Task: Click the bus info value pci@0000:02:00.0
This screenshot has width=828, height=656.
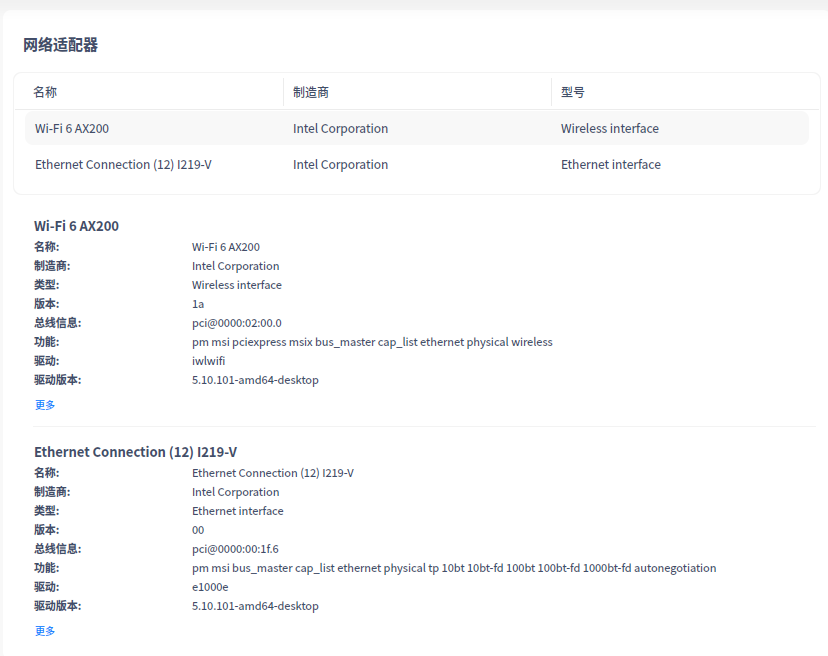Action: 237,323
